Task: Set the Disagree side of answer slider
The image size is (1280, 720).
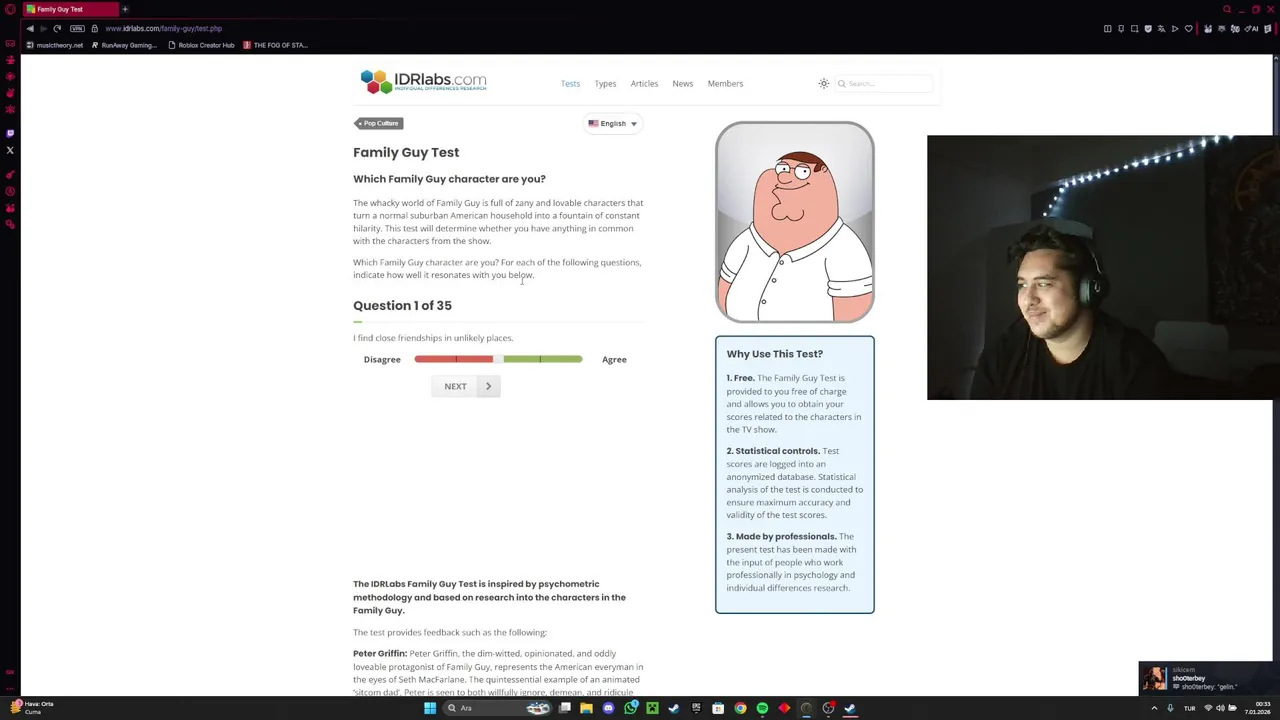Action: 454,359
